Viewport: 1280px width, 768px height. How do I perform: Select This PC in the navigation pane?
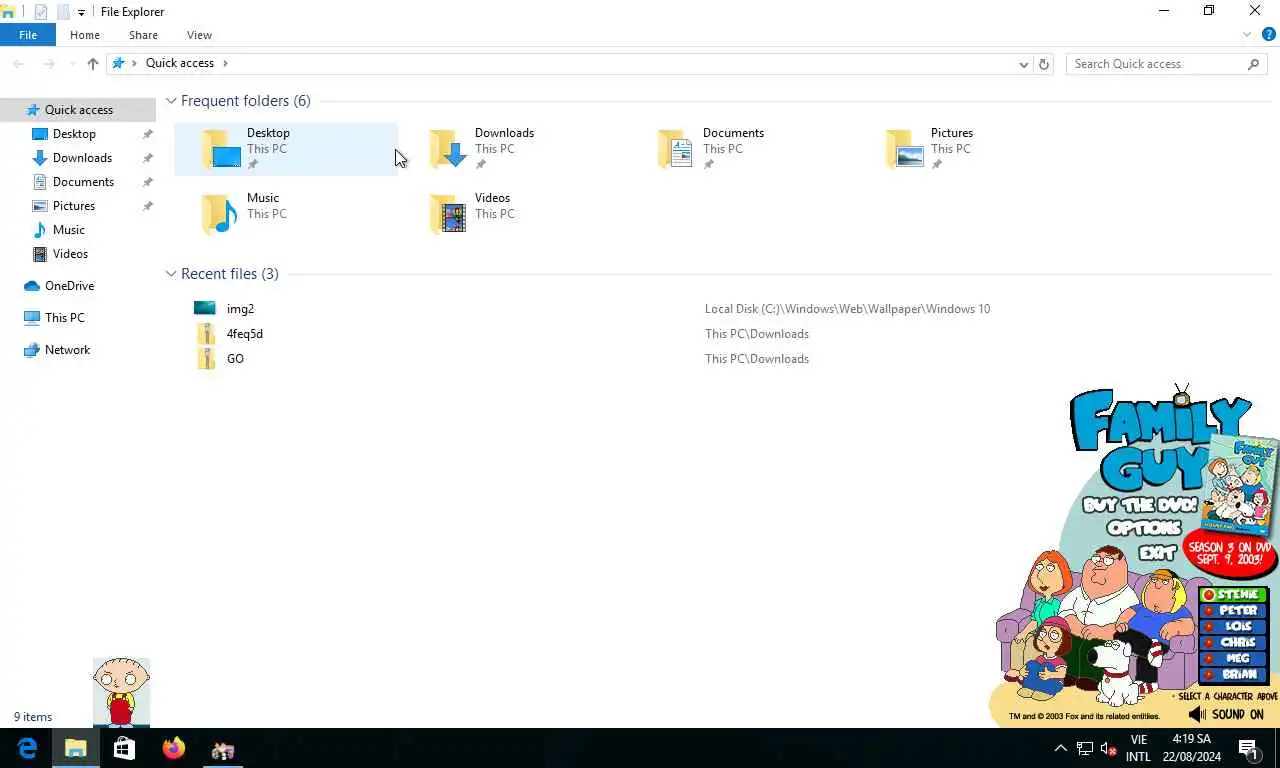[64, 318]
